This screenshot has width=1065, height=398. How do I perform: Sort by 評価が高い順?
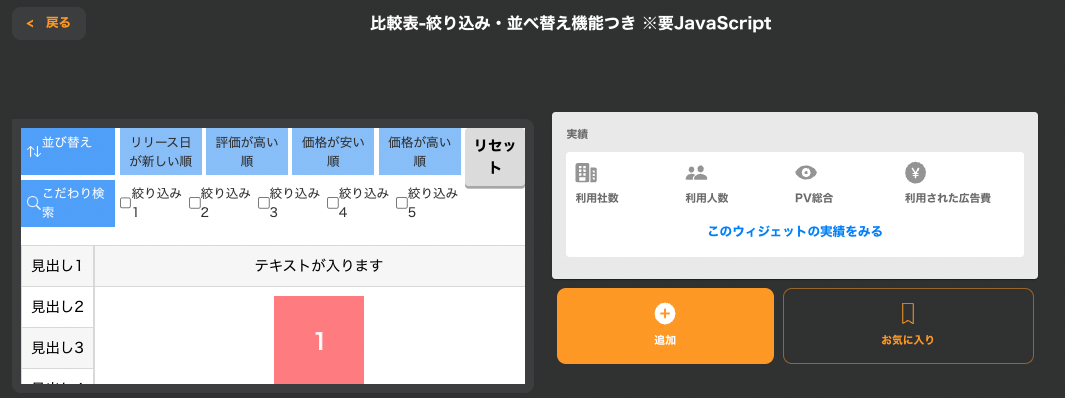[247, 151]
